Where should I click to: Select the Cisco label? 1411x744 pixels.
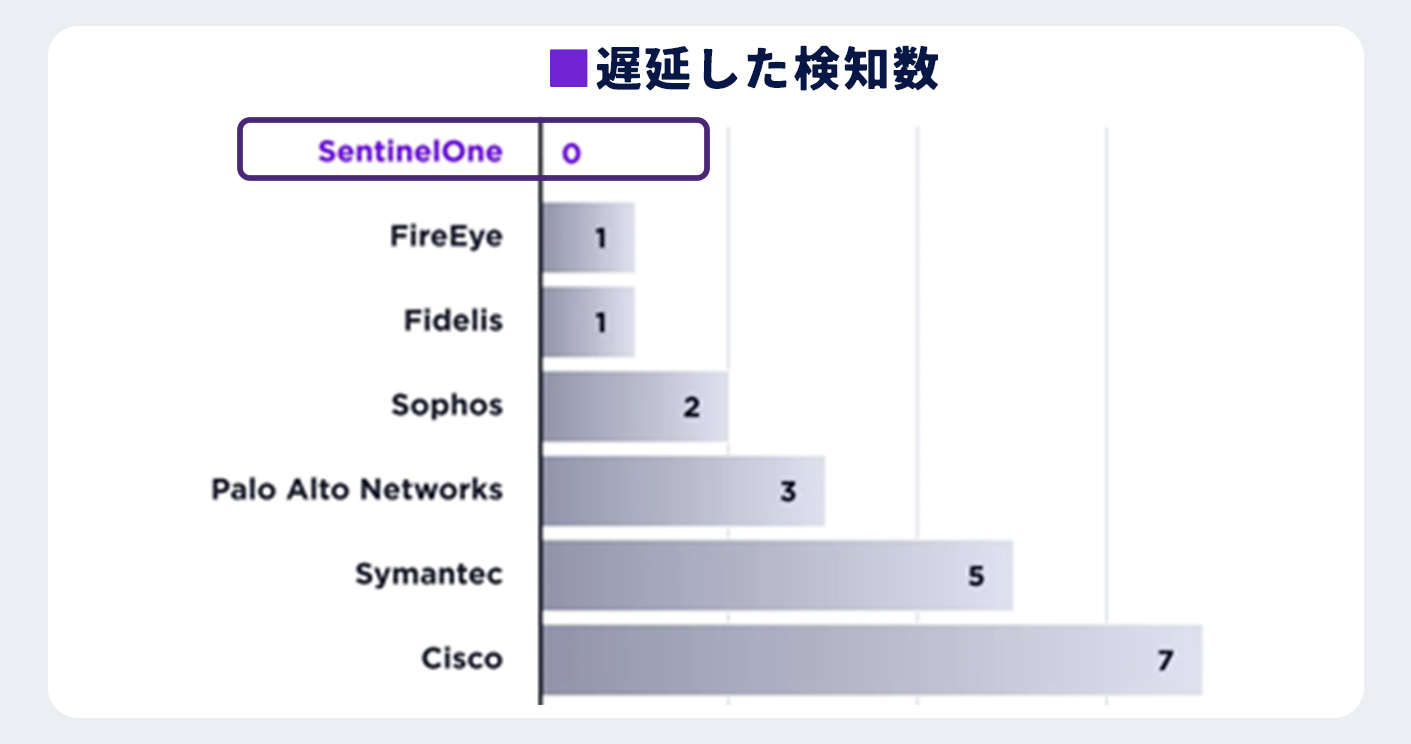tap(462, 659)
